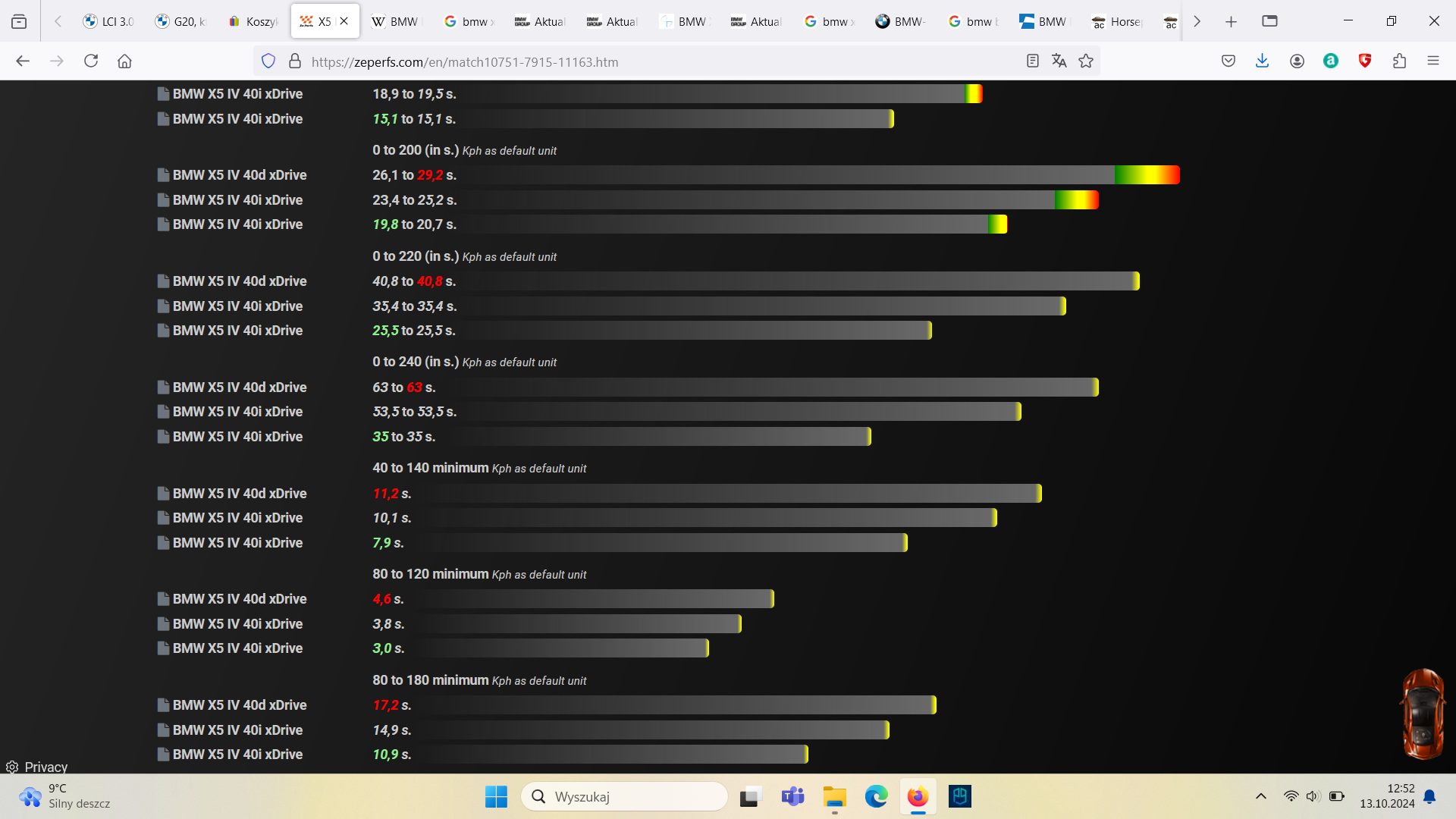This screenshot has height=819, width=1456.
Task: Show site security padlock info
Action: (x=295, y=61)
